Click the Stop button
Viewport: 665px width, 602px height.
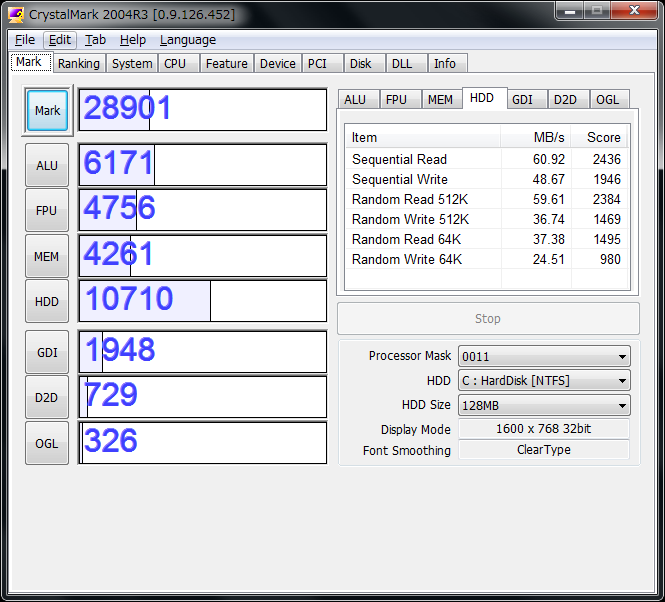coord(488,319)
